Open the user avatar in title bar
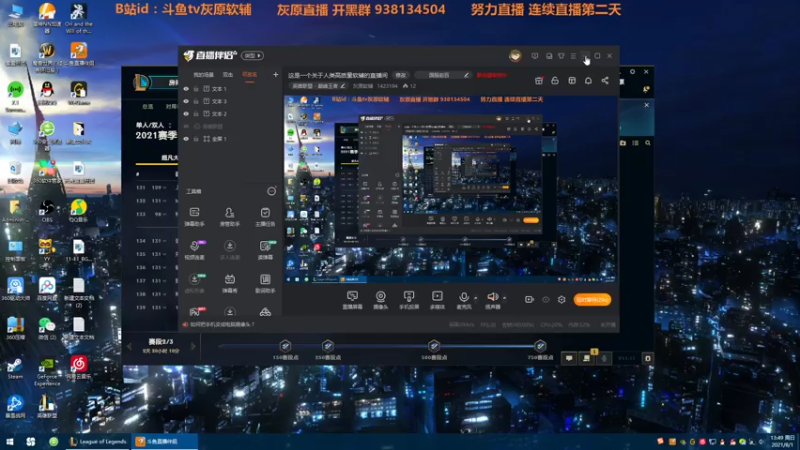The height and width of the screenshot is (450, 800). pos(515,56)
